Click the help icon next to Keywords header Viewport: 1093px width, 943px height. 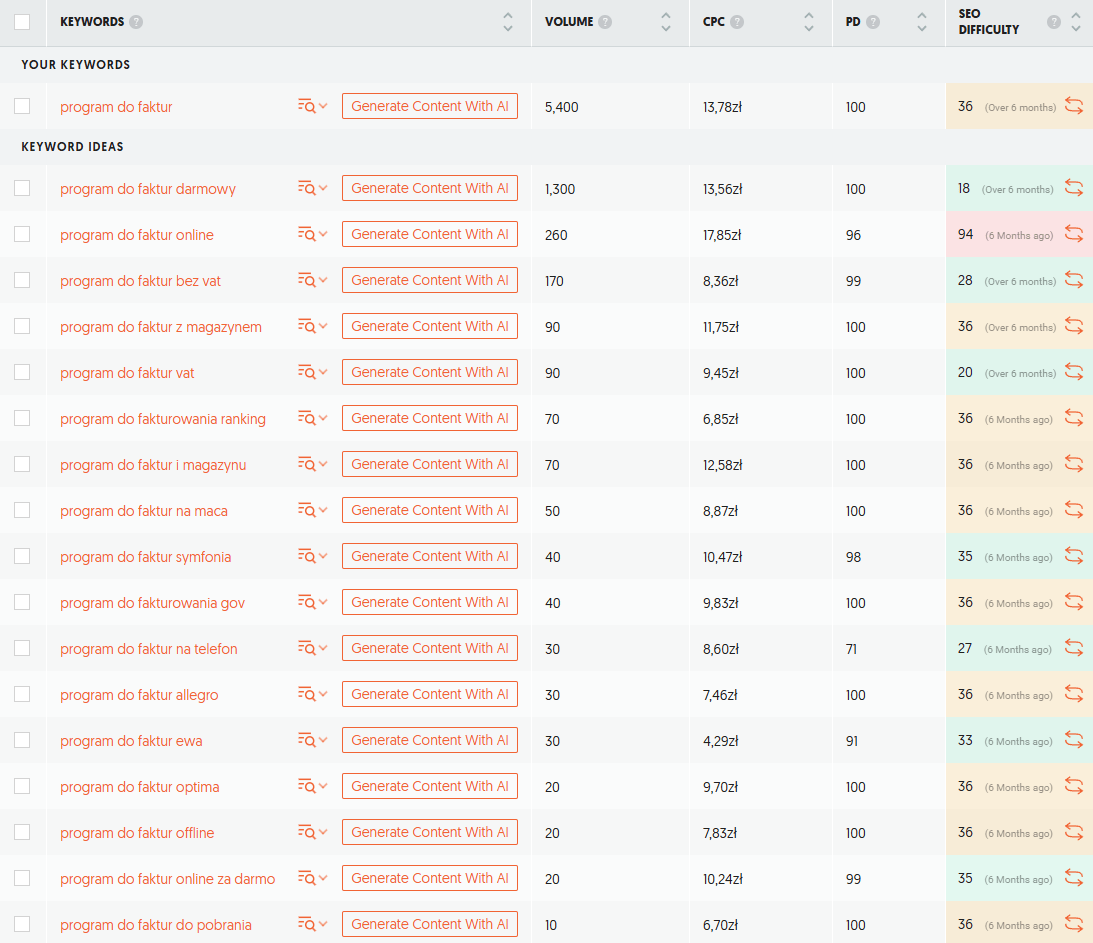(137, 22)
